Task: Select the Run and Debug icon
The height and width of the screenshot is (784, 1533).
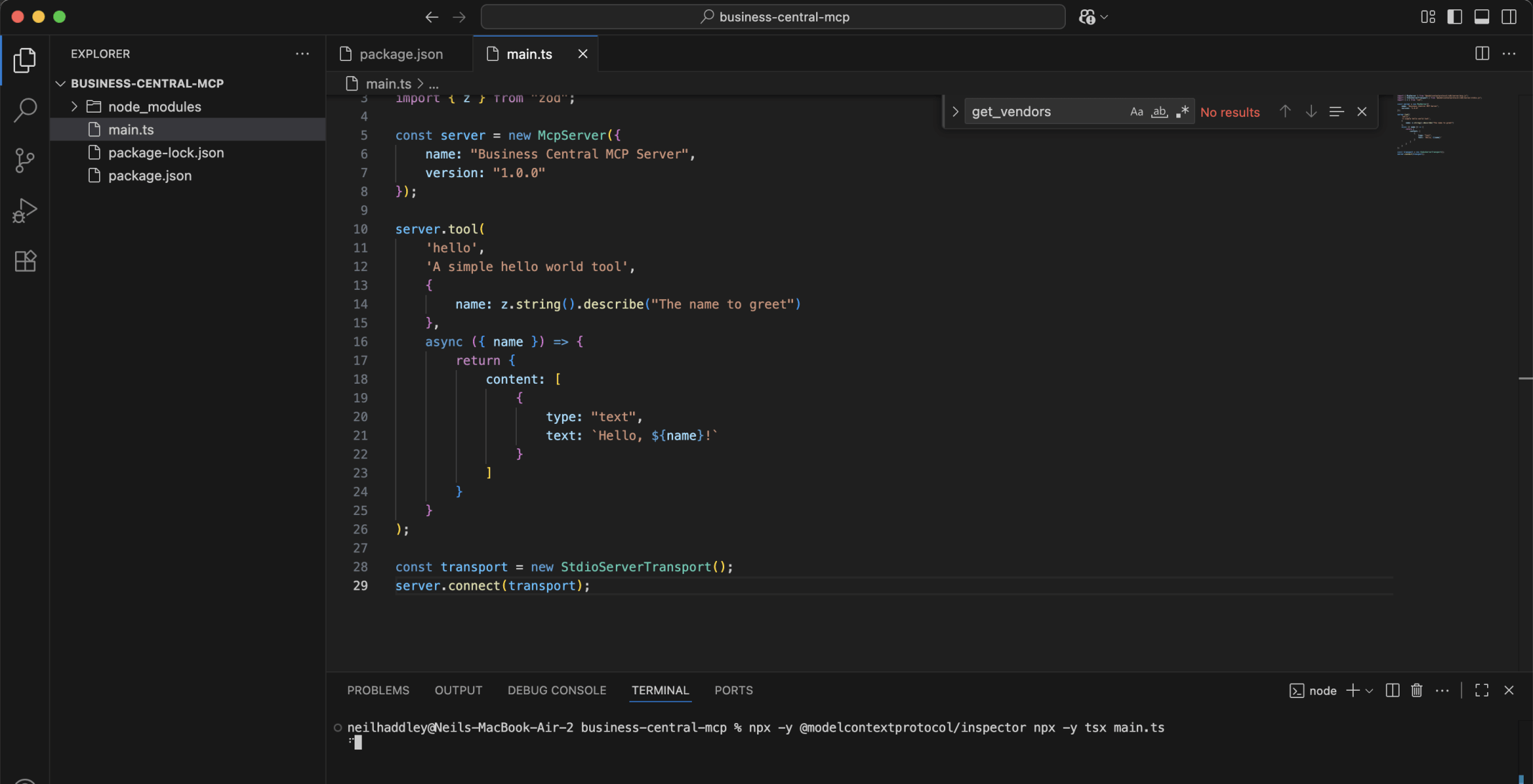Action: [25, 211]
